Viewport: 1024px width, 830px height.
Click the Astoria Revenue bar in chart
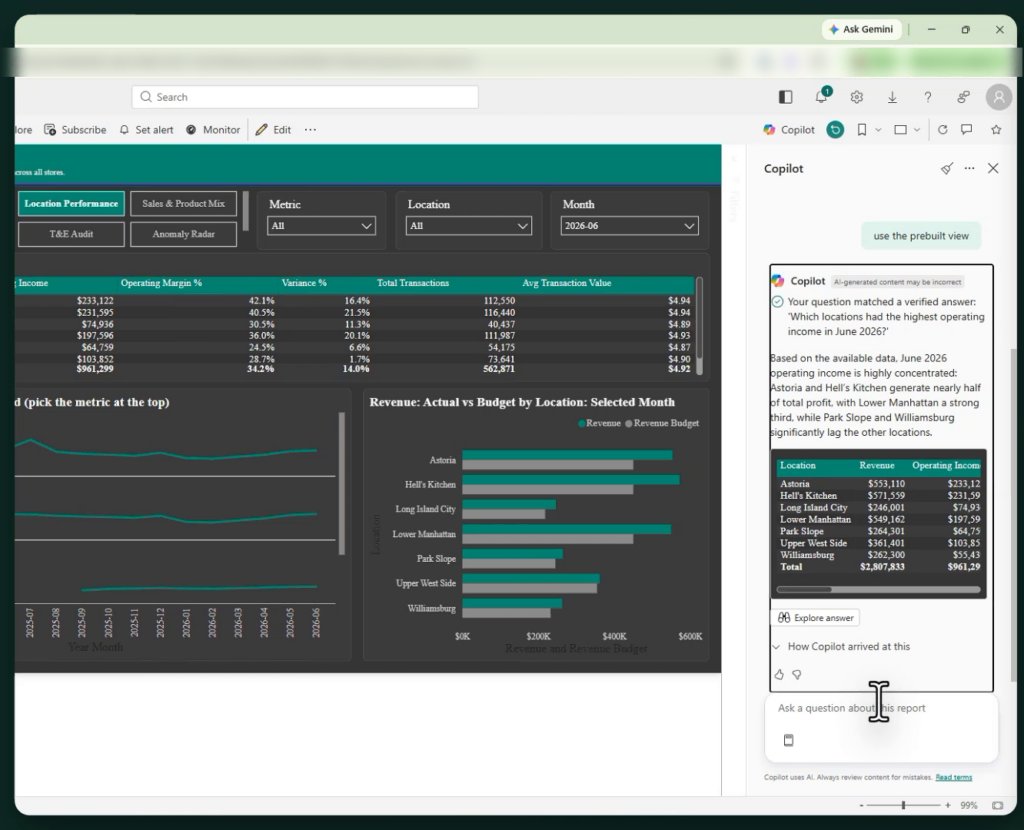coord(567,455)
